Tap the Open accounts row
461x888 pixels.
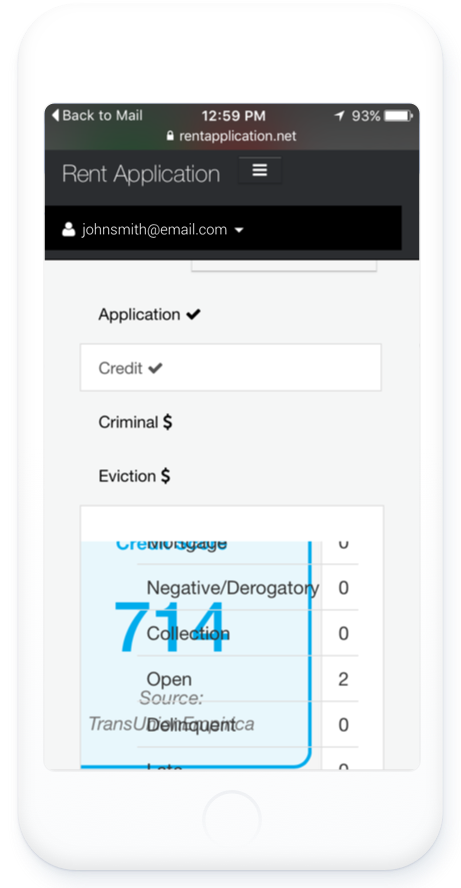point(247,678)
